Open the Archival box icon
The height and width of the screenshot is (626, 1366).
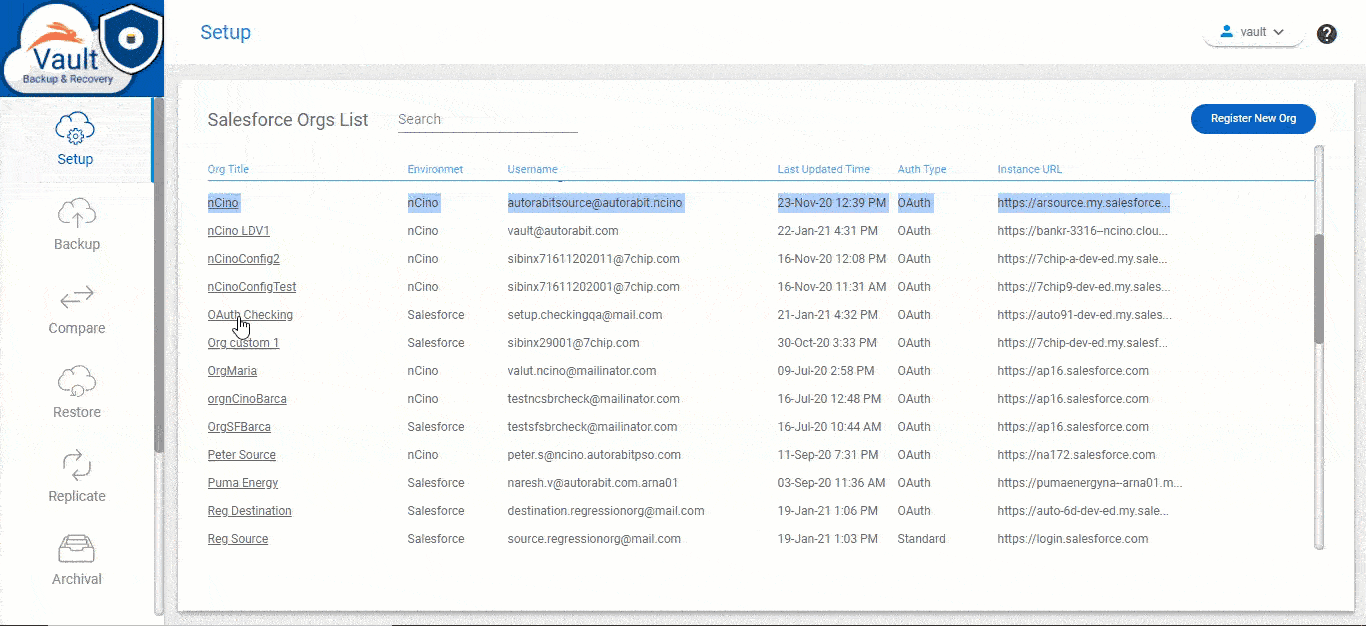tap(77, 549)
